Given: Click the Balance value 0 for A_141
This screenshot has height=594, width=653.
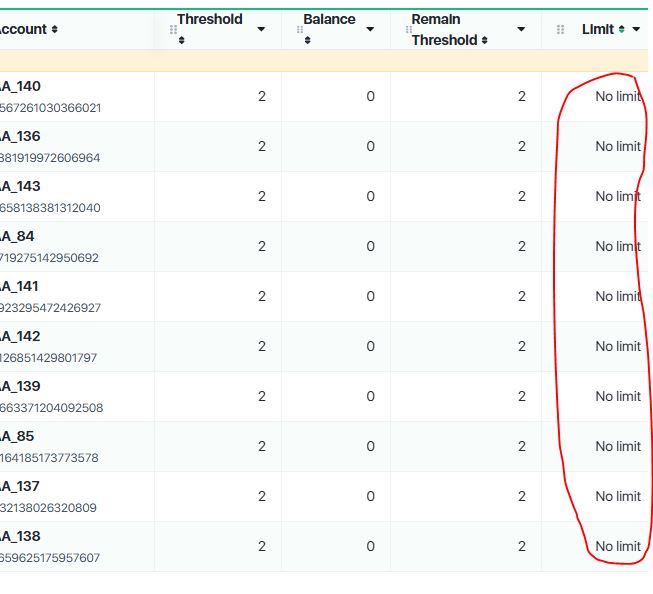Looking at the screenshot, I should click(371, 297).
